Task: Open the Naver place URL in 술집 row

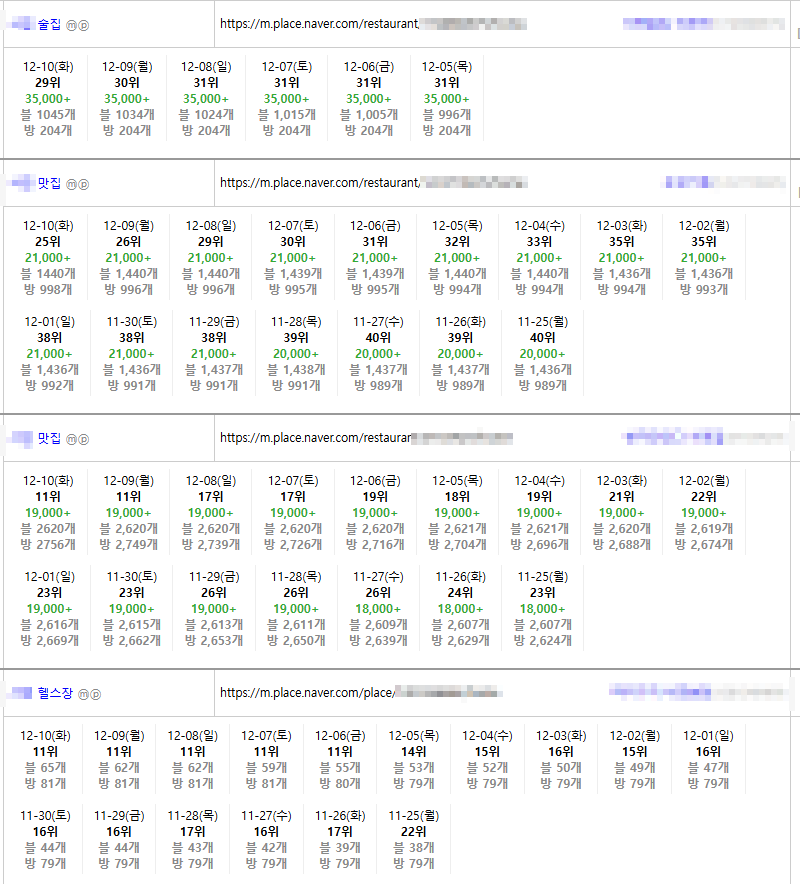Action: coord(318,22)
